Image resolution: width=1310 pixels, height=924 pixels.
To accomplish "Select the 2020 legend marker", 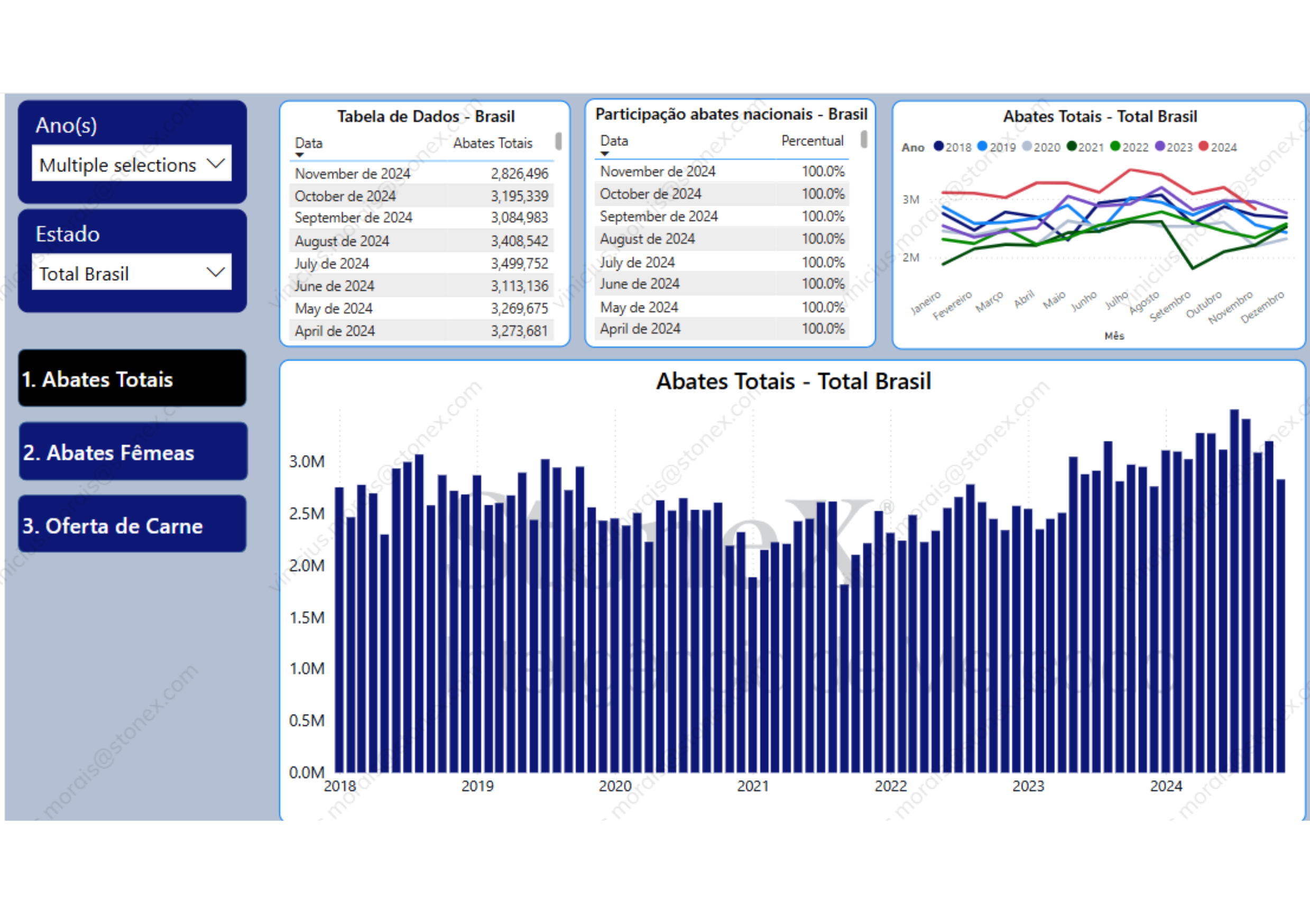I will (x=1027, y=146).
